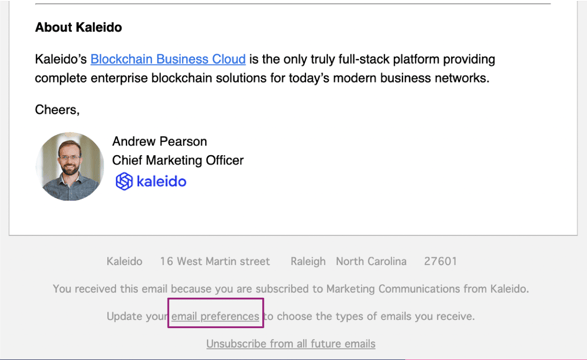Click the Andrew Pearson name text
Image resolution: width=587 pixels, height=360 pixels.
point(159,141)
